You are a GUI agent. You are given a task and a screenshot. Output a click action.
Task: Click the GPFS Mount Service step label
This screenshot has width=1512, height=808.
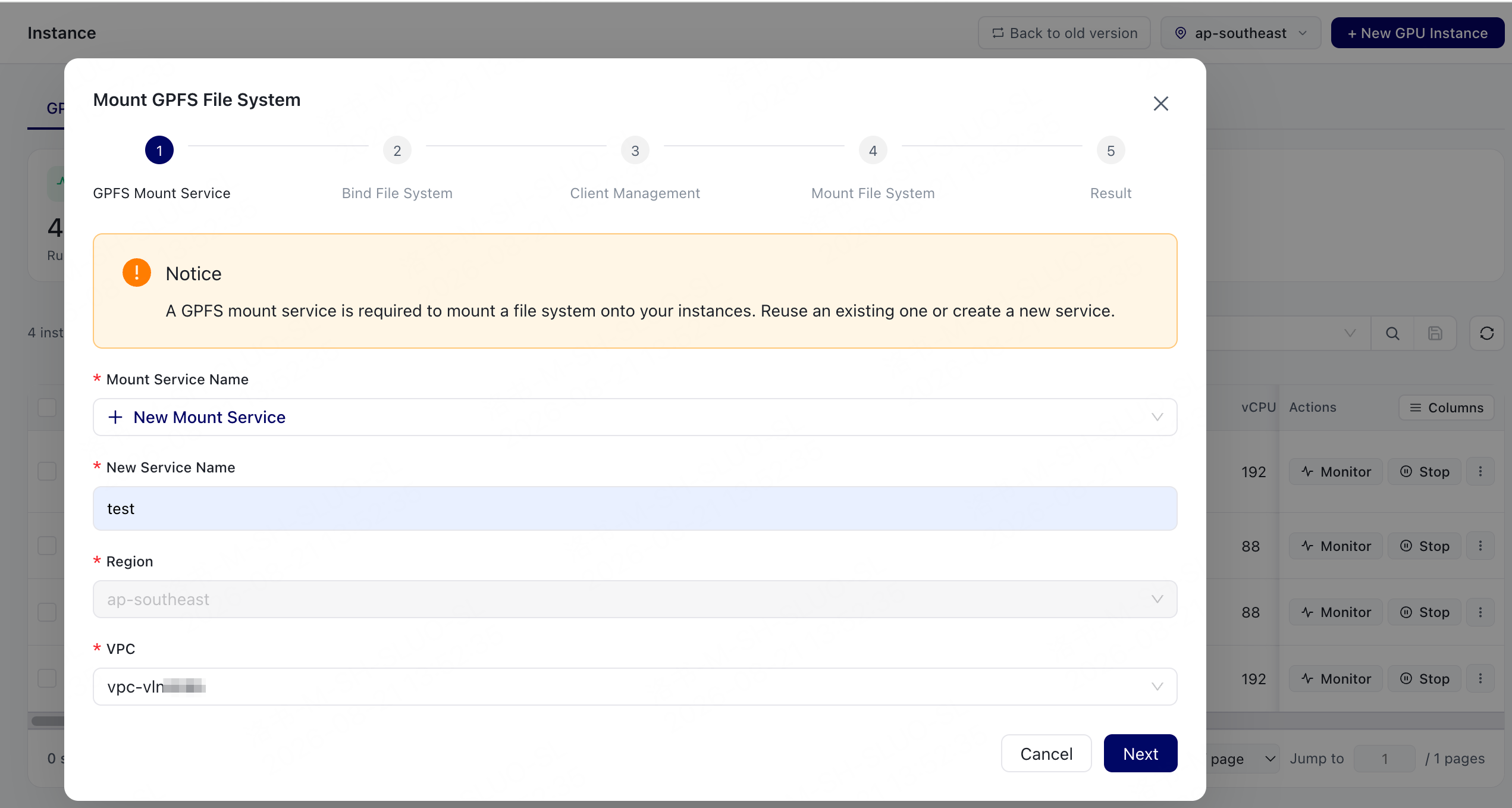(x=162, y=193)
